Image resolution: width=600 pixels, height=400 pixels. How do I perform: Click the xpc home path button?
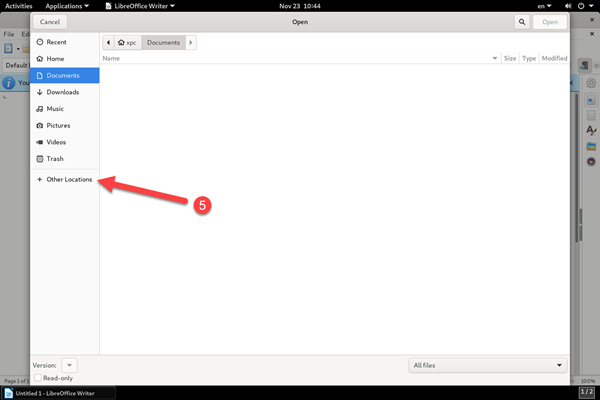click(x=127, y=42)
